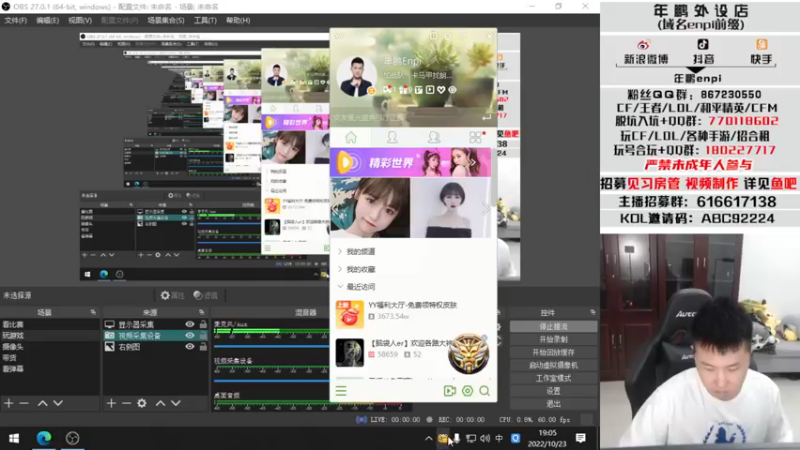The height and width of the screenshot is (450, 800).
Task: Open 场景集合(S) menu in OBS
Action: click(165, 20)
